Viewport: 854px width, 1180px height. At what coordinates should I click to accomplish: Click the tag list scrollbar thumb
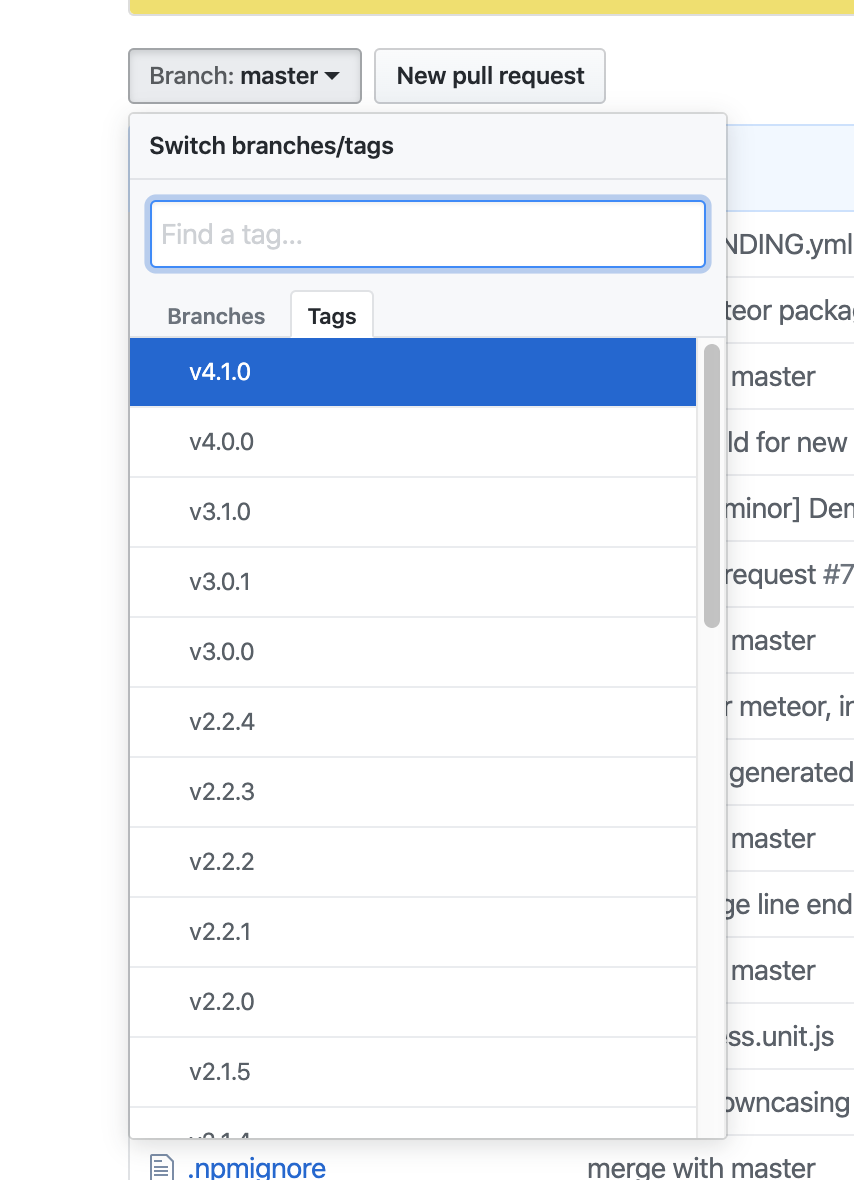(x=712, y=486)
